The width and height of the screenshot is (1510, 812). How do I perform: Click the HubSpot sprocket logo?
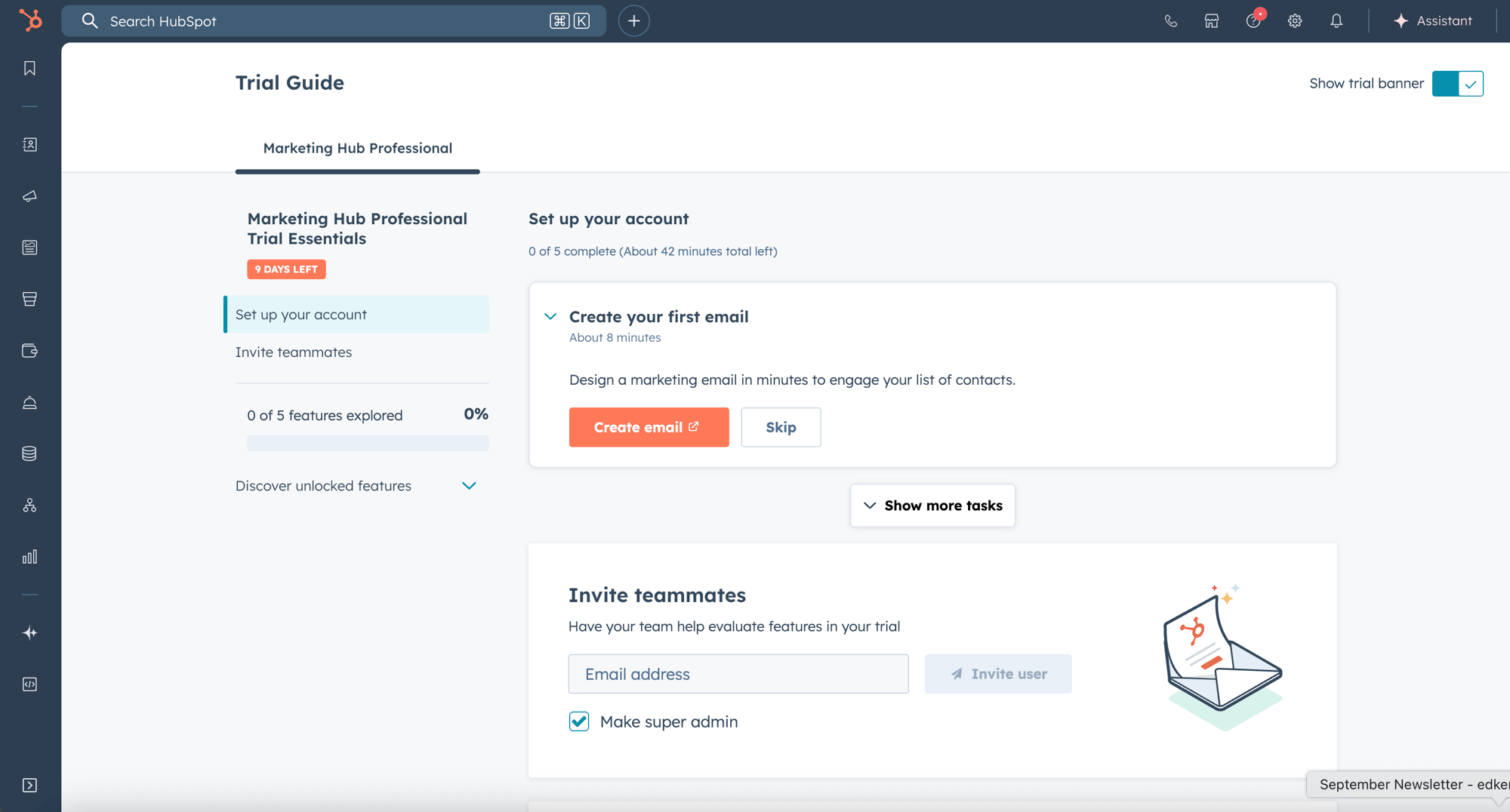coord(30,20)
